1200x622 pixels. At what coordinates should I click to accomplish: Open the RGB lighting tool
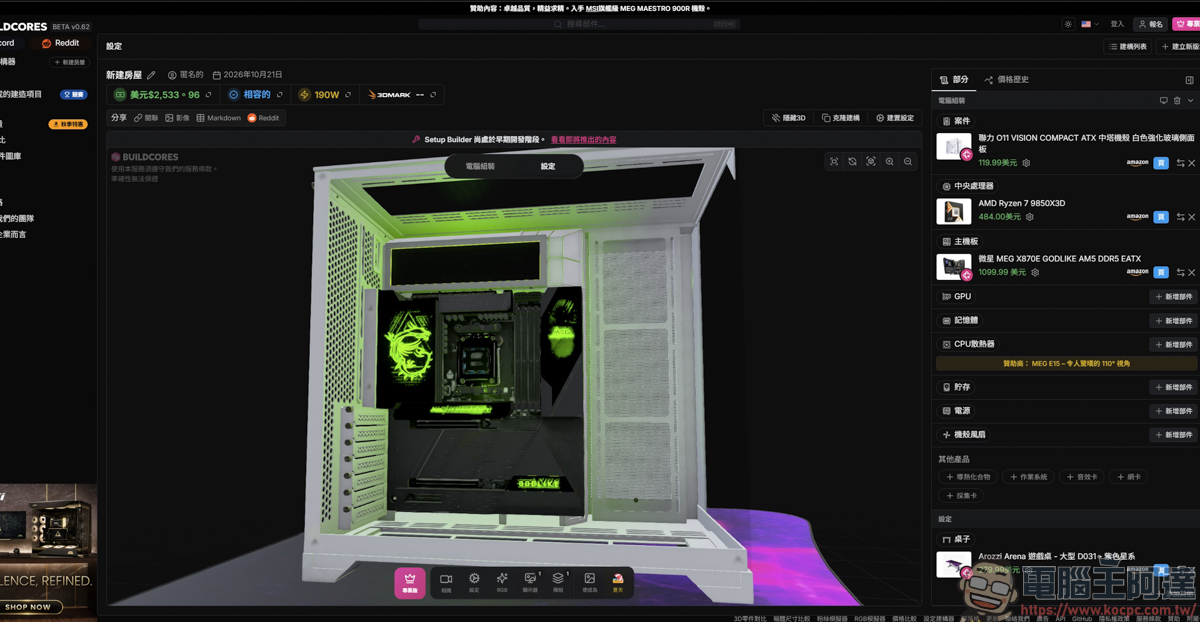tap(502, 583)
